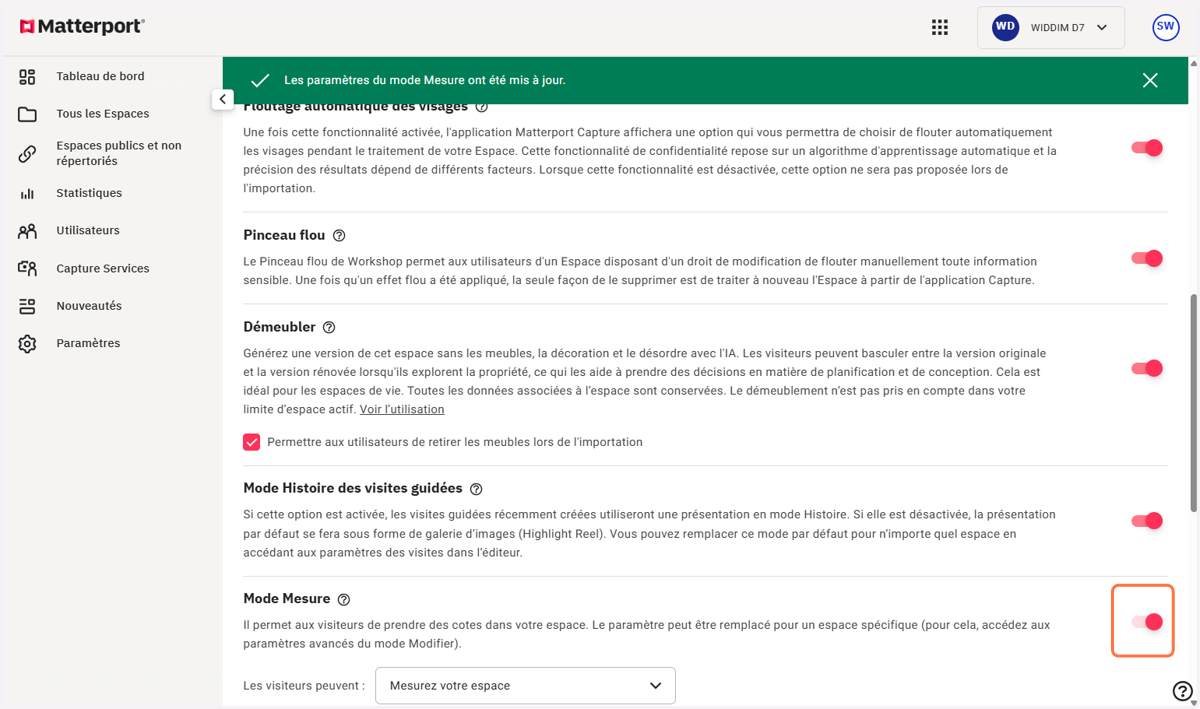The image size is (1200, 709).
Task: Open the help question mark at bottom right
Action: (1182, 690)
